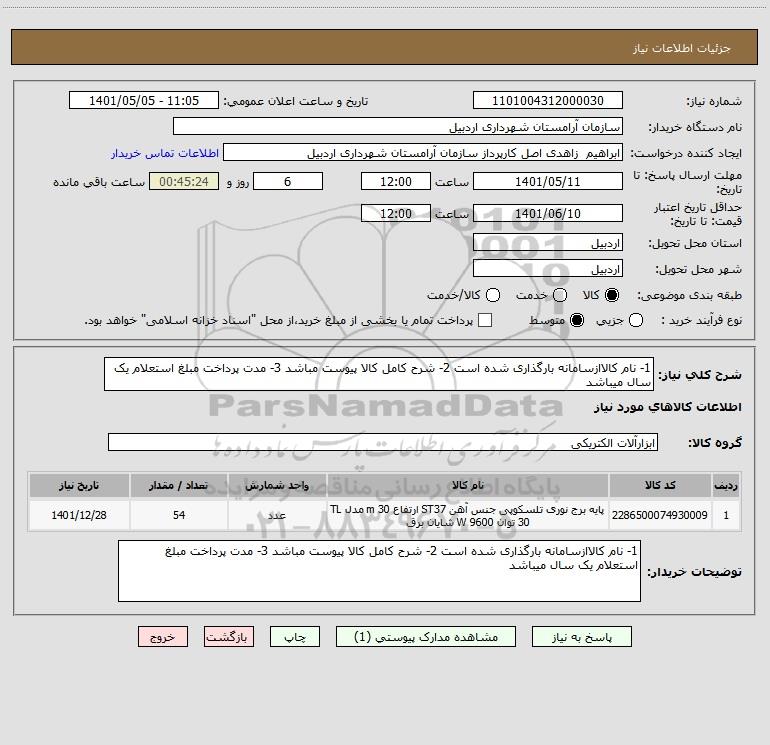770x745 pixels.
Task: Click product code 2286500074930009 cell
Action: [660, 515]
